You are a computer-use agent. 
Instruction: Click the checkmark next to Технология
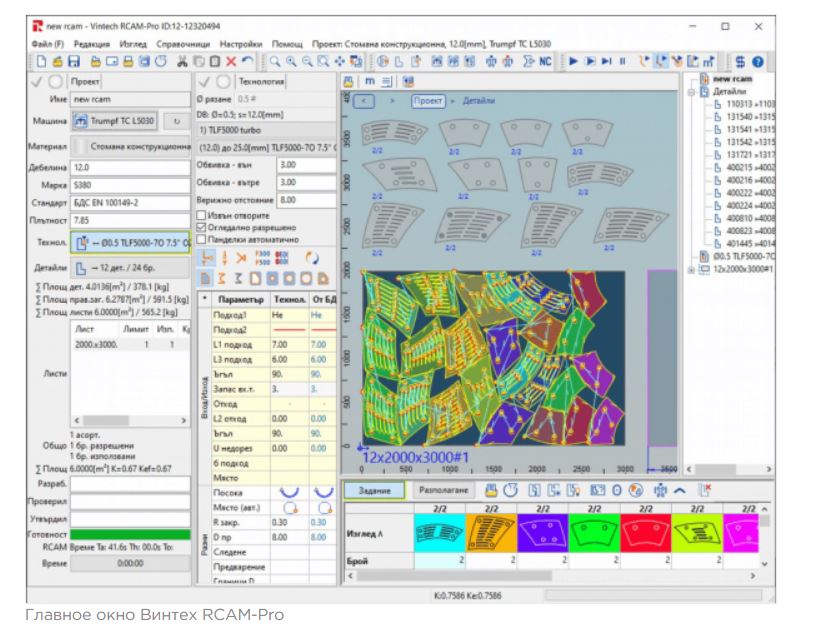[x=204, y=82]
